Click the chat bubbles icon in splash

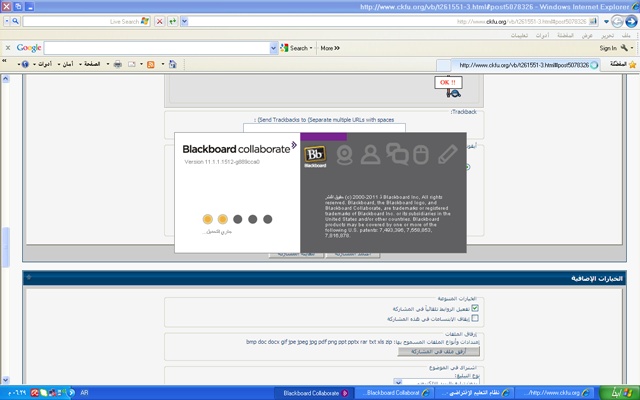click(x=397, y=154)
